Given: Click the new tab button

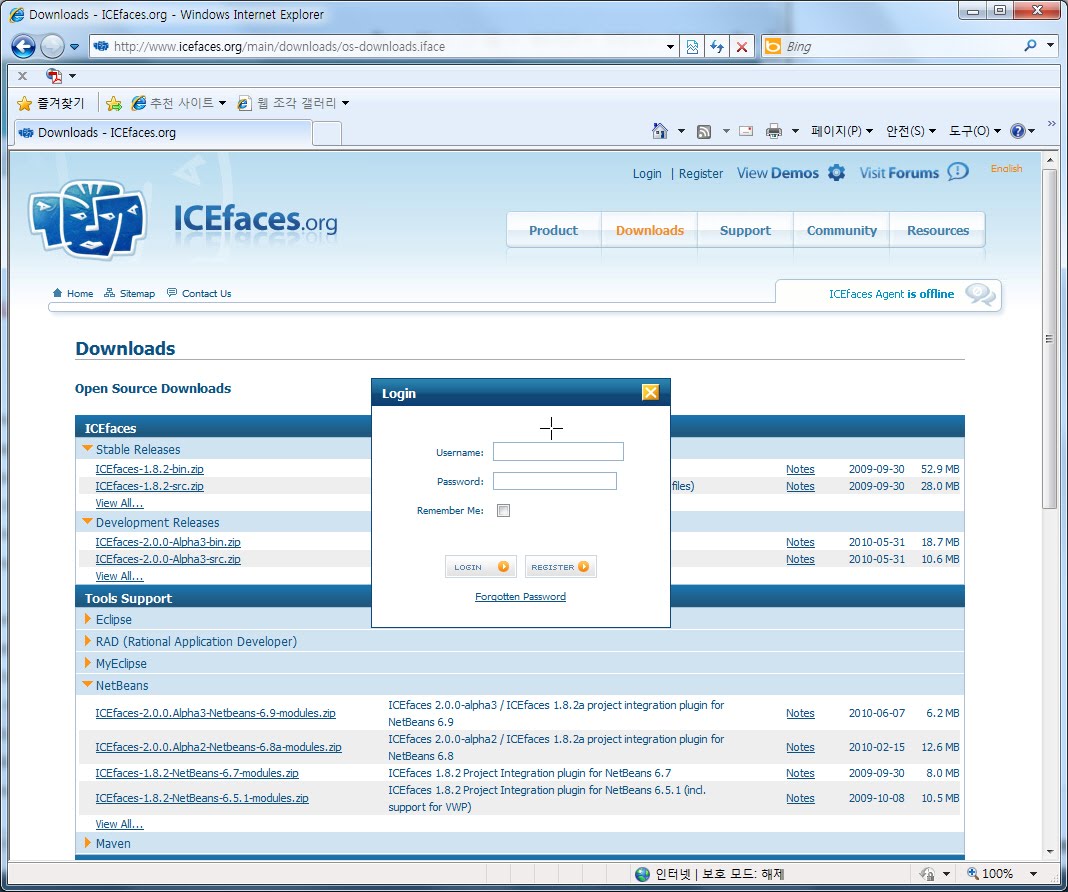Looking at the screenshot, I should coord(327,133).
